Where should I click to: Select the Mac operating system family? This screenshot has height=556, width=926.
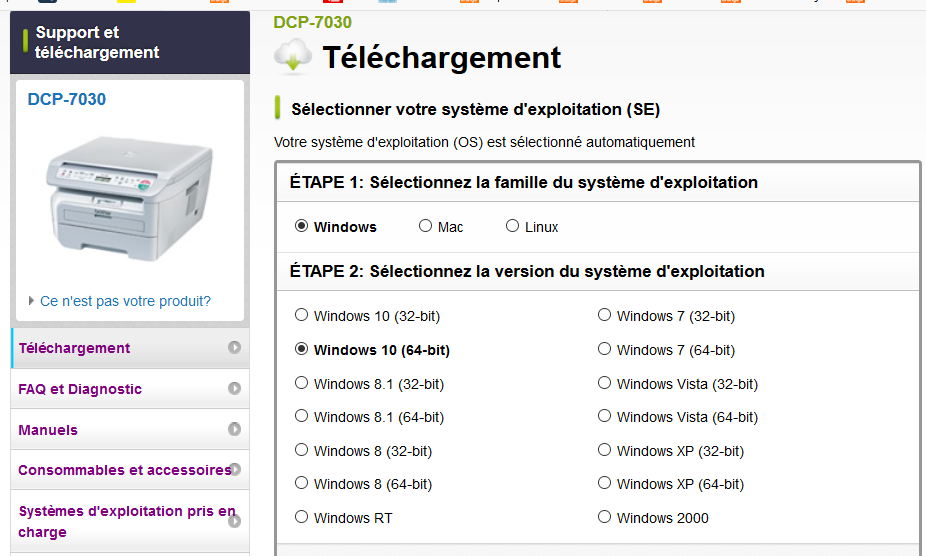(426, 227)
